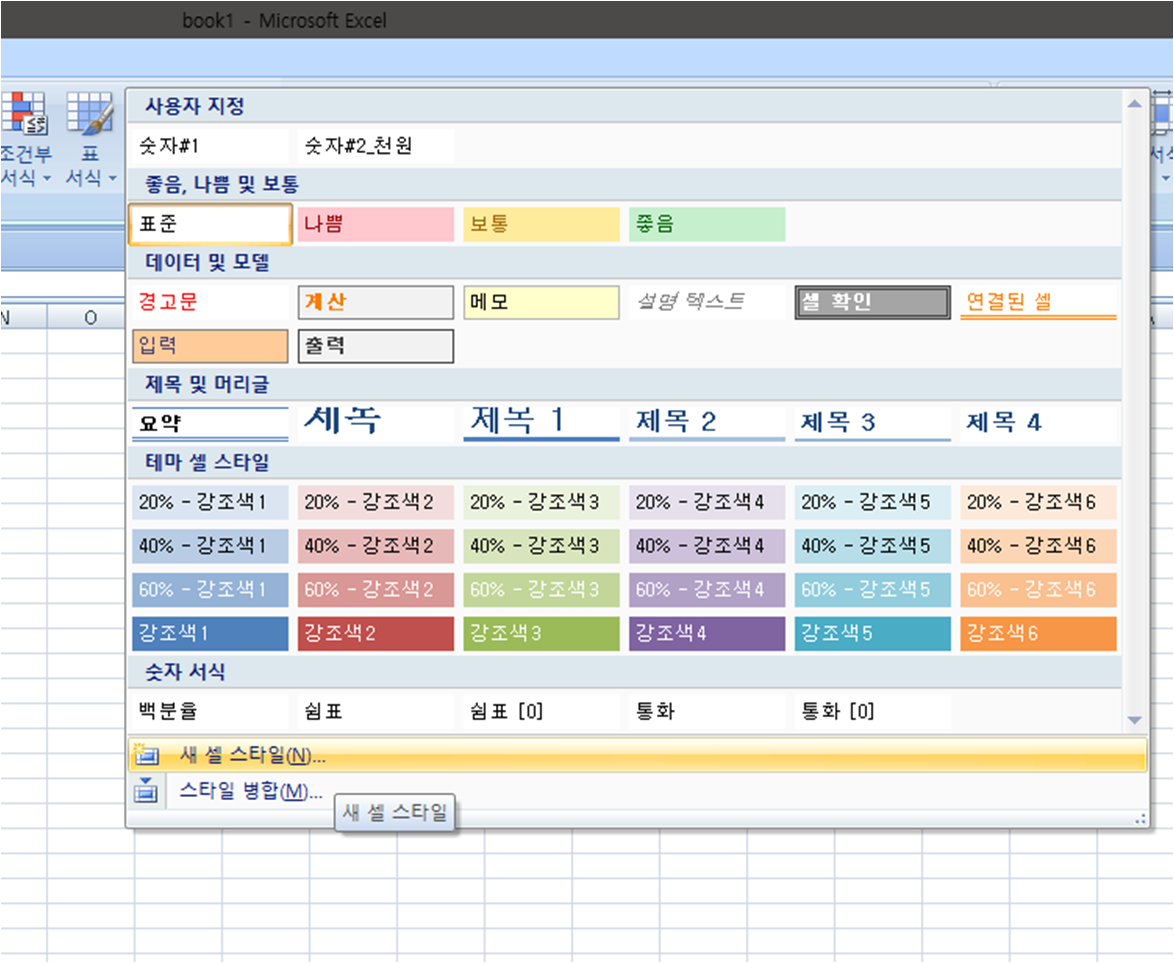Screen dimensions: 1174x963
Task: Click the gallery scroll down arrow
Action: click(x=1134, y=720)
